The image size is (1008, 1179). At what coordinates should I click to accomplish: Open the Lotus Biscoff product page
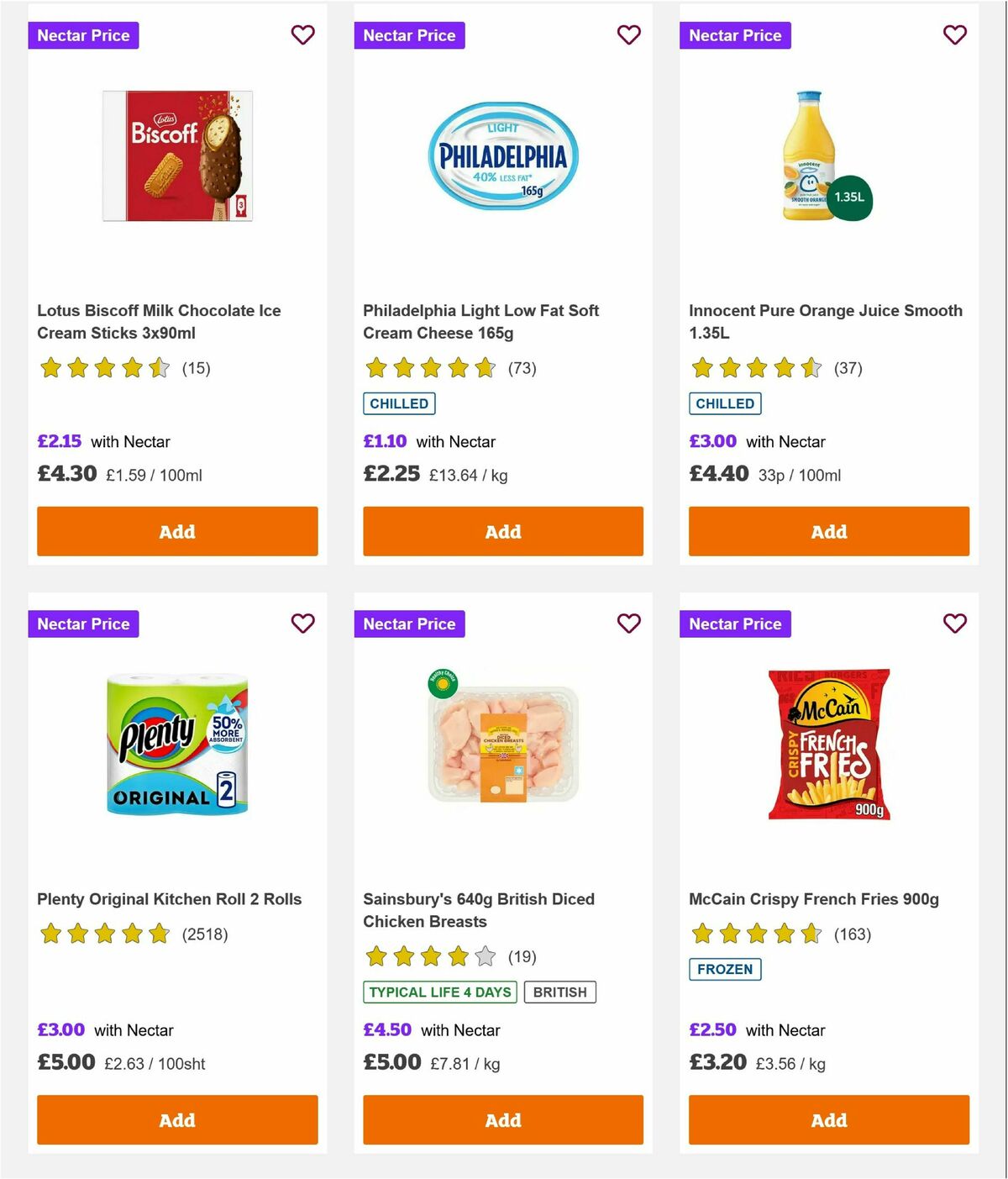tap(160, 321)
